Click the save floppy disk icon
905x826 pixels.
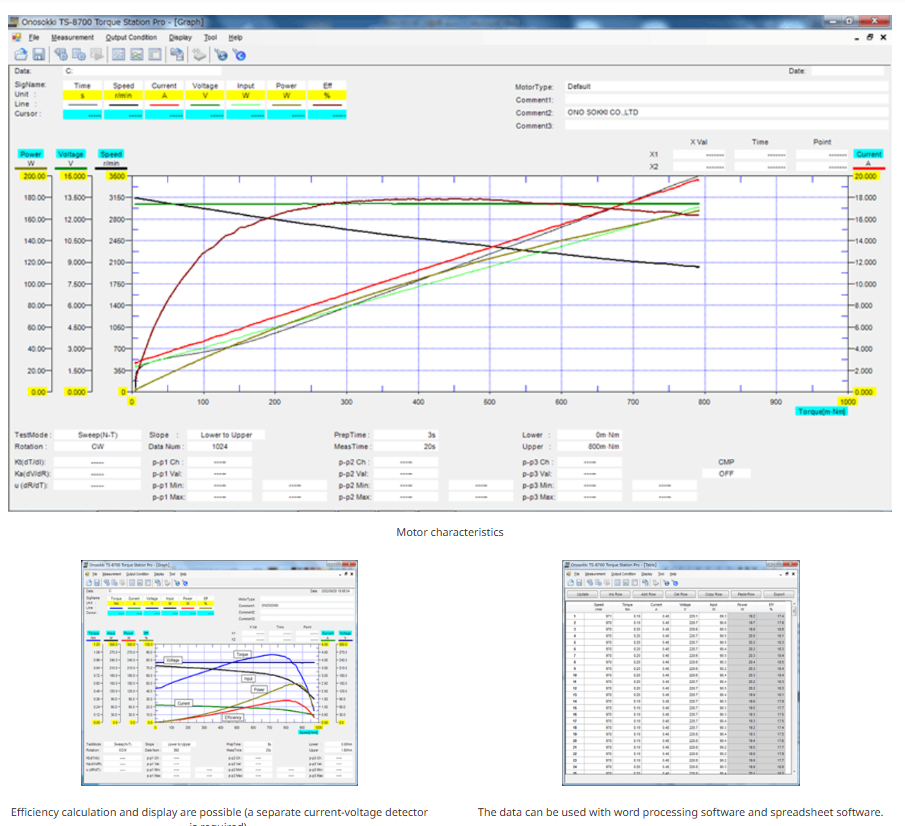click(x=39, y=55)
